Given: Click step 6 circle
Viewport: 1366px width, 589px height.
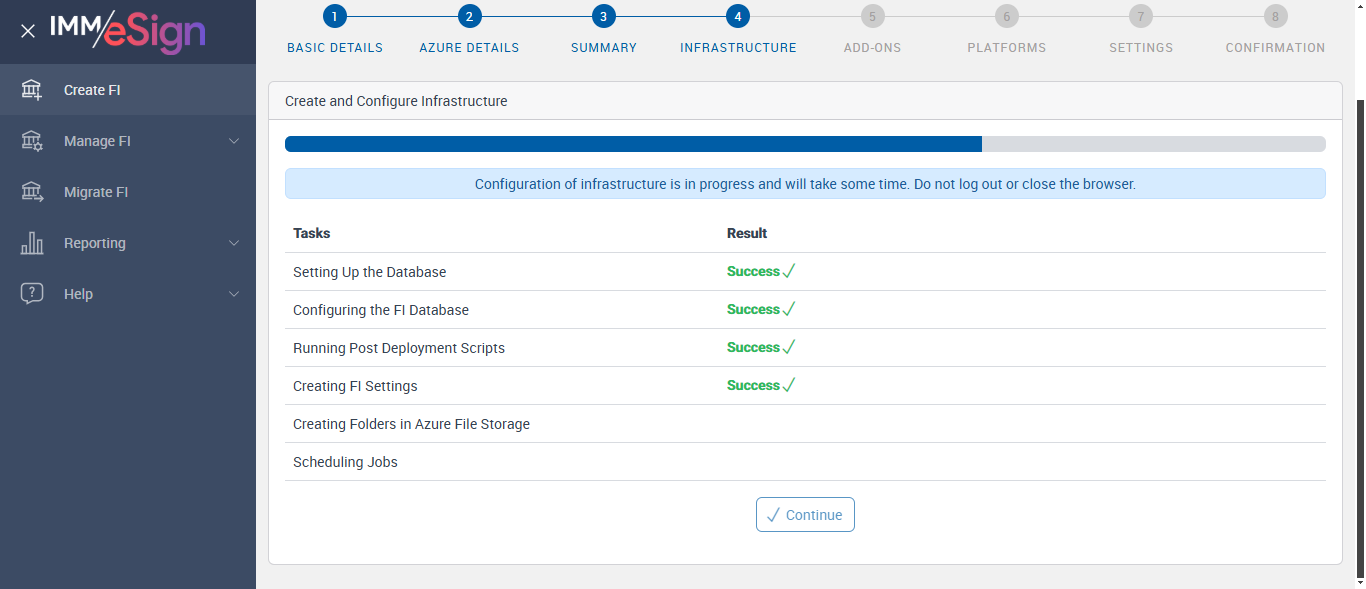Looking at the screenshot, I should pos(1006,16).
